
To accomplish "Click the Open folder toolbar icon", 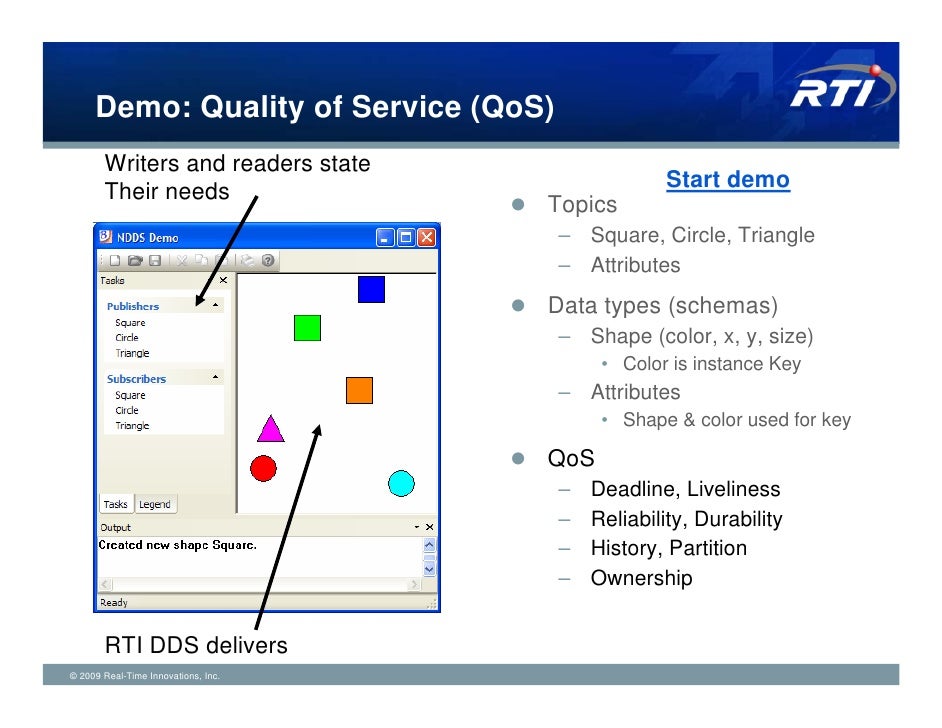I will [x=135, y=260].
